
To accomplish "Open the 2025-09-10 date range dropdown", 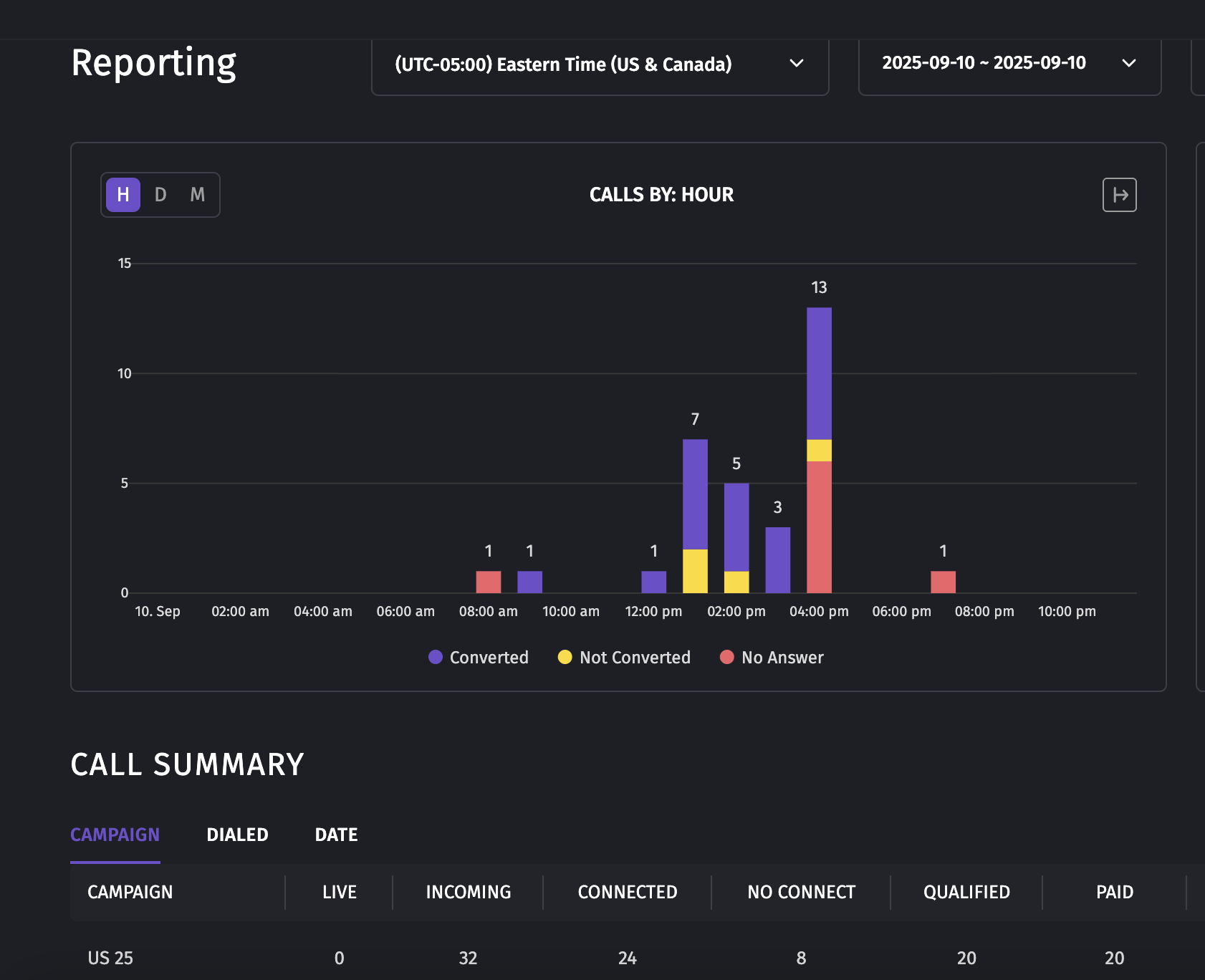I will pyautogui.click(x=1009, y=64).
